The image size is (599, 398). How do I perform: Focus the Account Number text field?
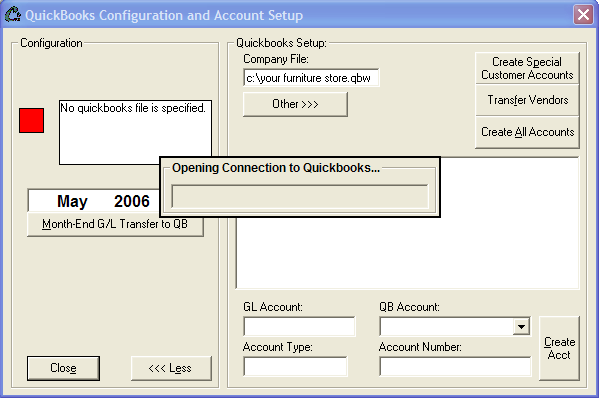coord(455,366)
